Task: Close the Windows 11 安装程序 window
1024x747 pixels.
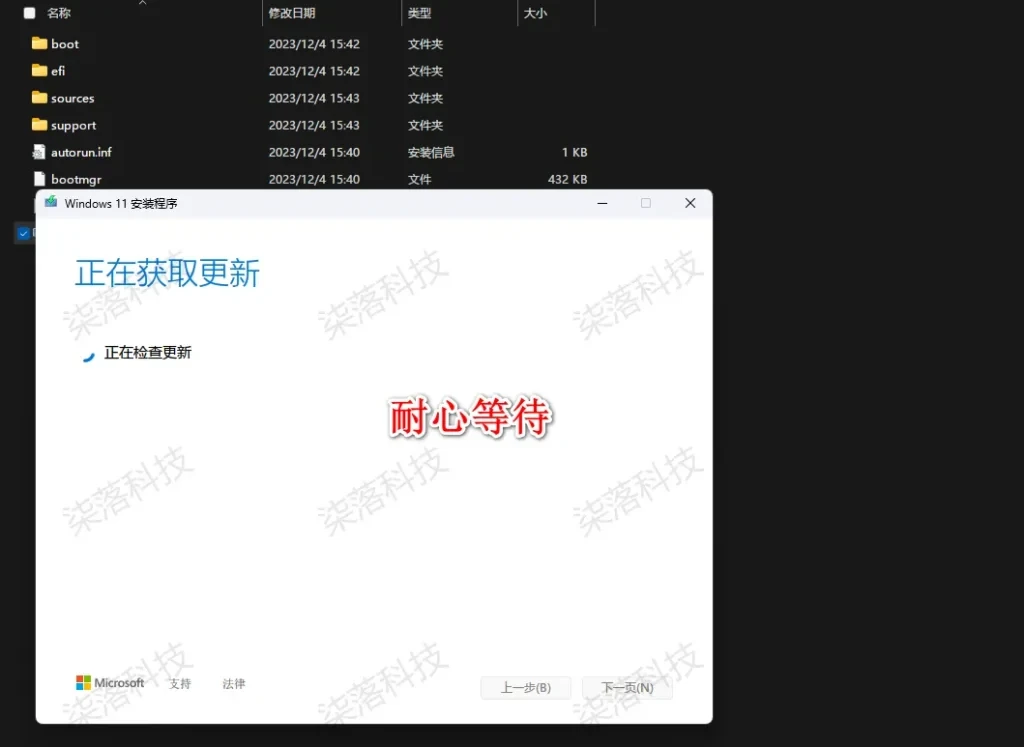Action: (x=690, y=203)
